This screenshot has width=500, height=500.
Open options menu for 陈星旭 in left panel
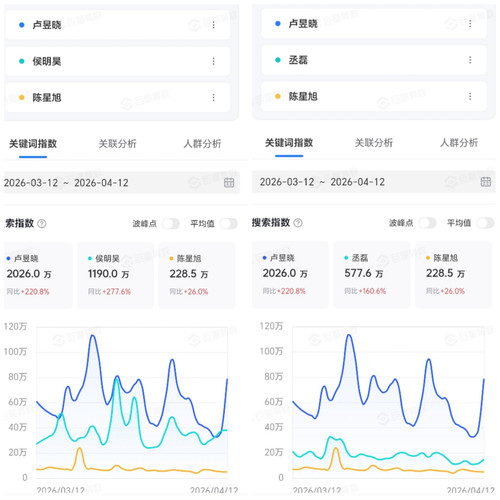click(213, 97)
